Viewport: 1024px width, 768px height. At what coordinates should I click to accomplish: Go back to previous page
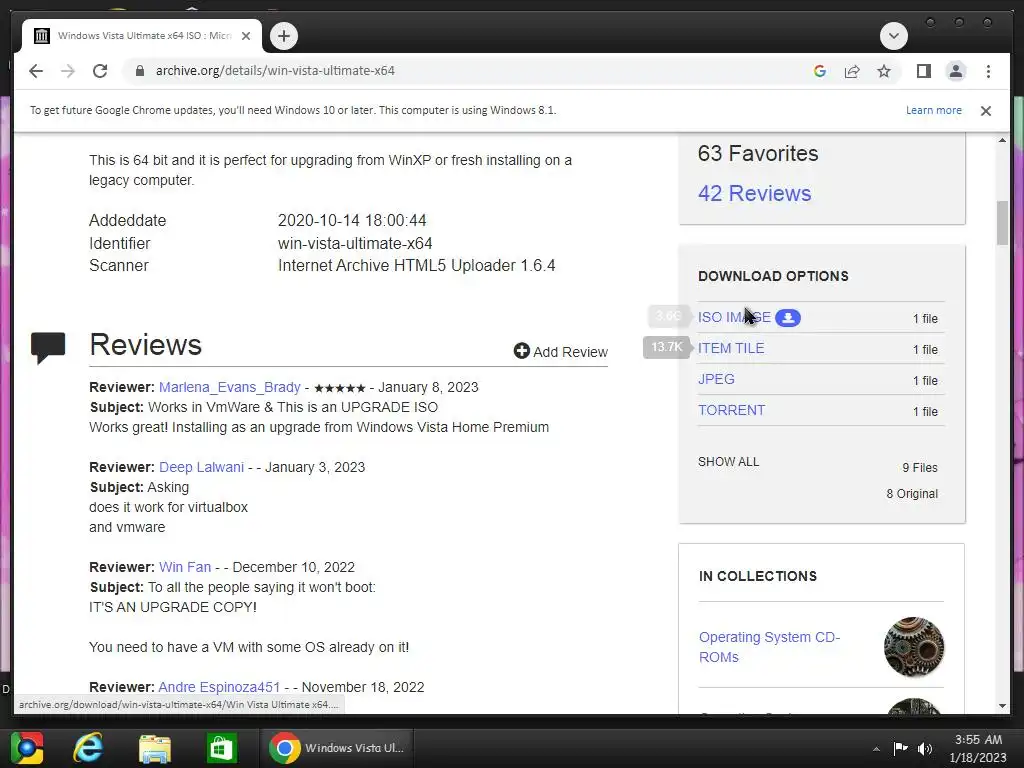pyautogui.click(x=36, y=71)
